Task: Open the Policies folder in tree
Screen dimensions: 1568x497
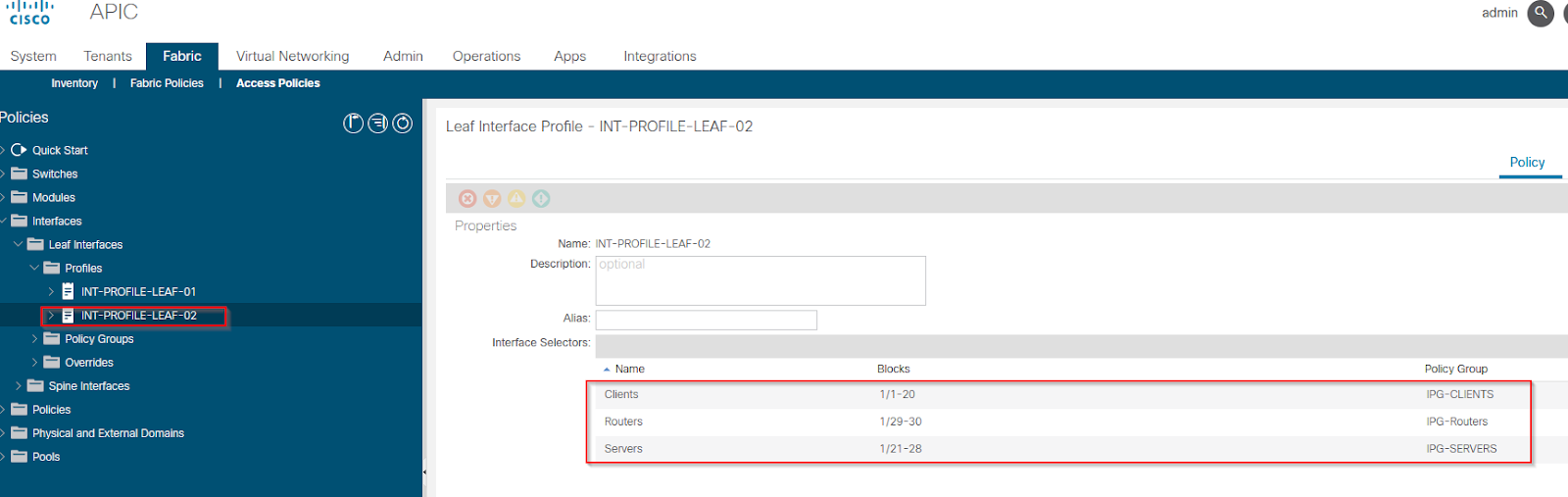Action: (x=51, y=410)
